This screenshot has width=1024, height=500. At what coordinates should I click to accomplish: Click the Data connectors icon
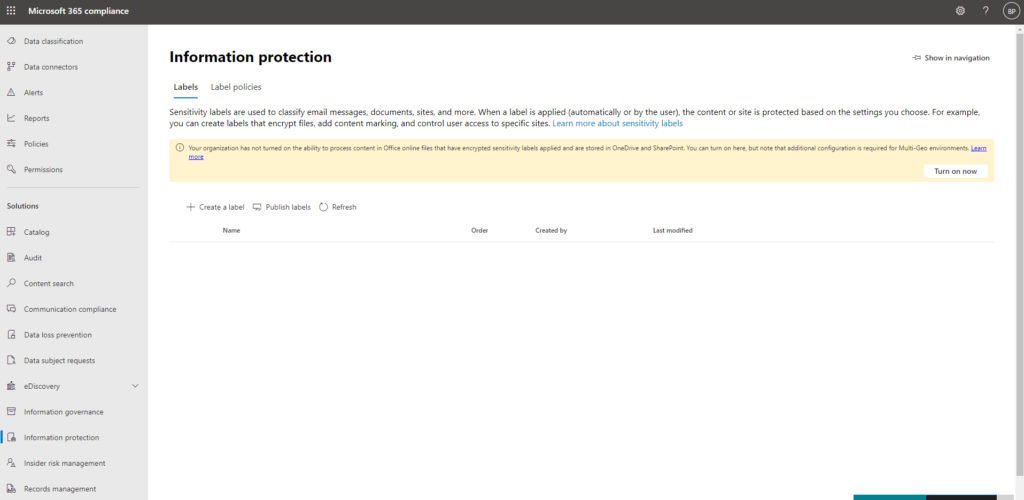pyautogui.click(x=10, y=67)
